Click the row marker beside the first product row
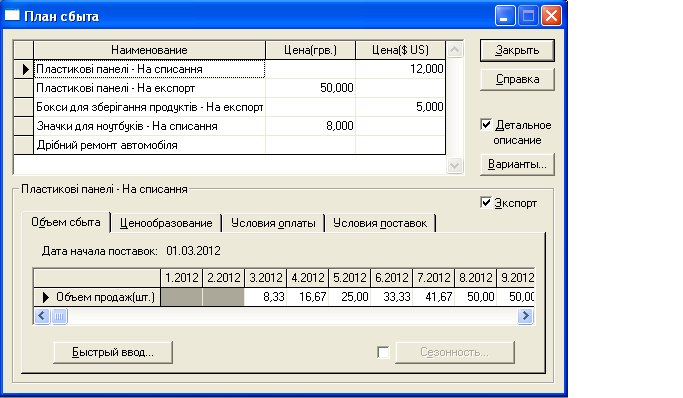This screenshot has width=683, height=398. tap(24, 69)
